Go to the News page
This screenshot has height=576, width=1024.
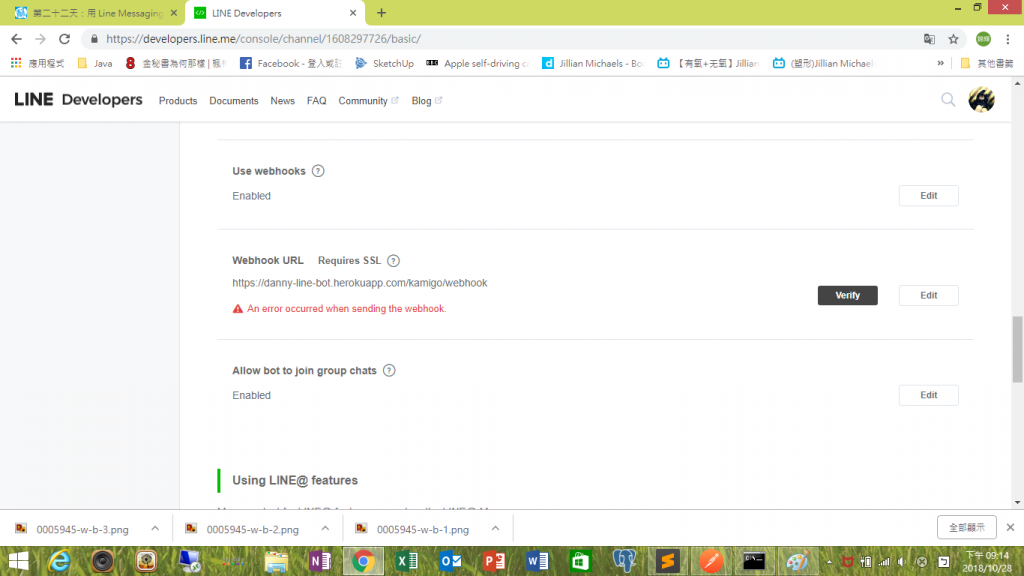282,101
